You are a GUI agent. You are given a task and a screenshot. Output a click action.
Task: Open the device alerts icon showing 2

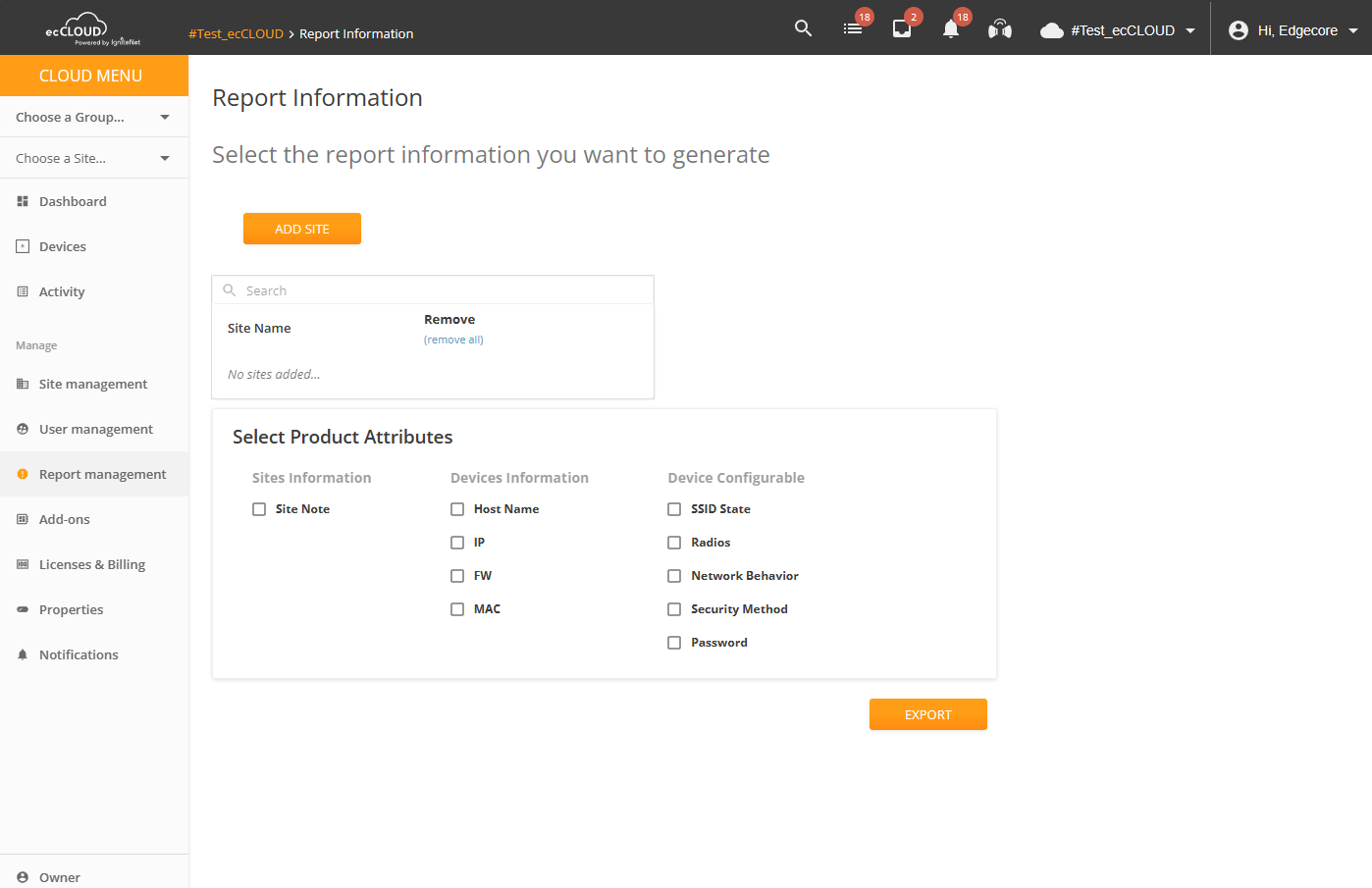(901, 29)
